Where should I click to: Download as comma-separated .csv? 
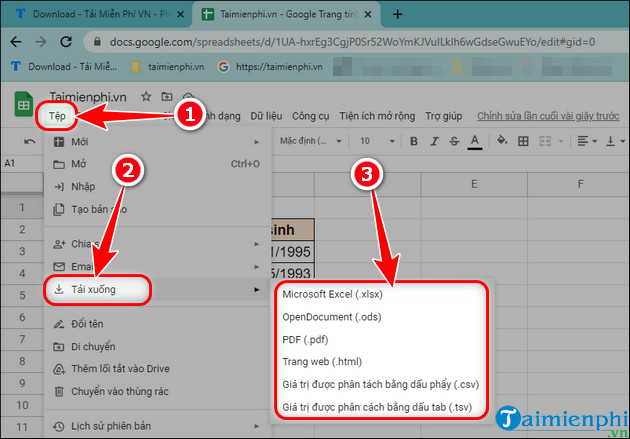point(382,384)
